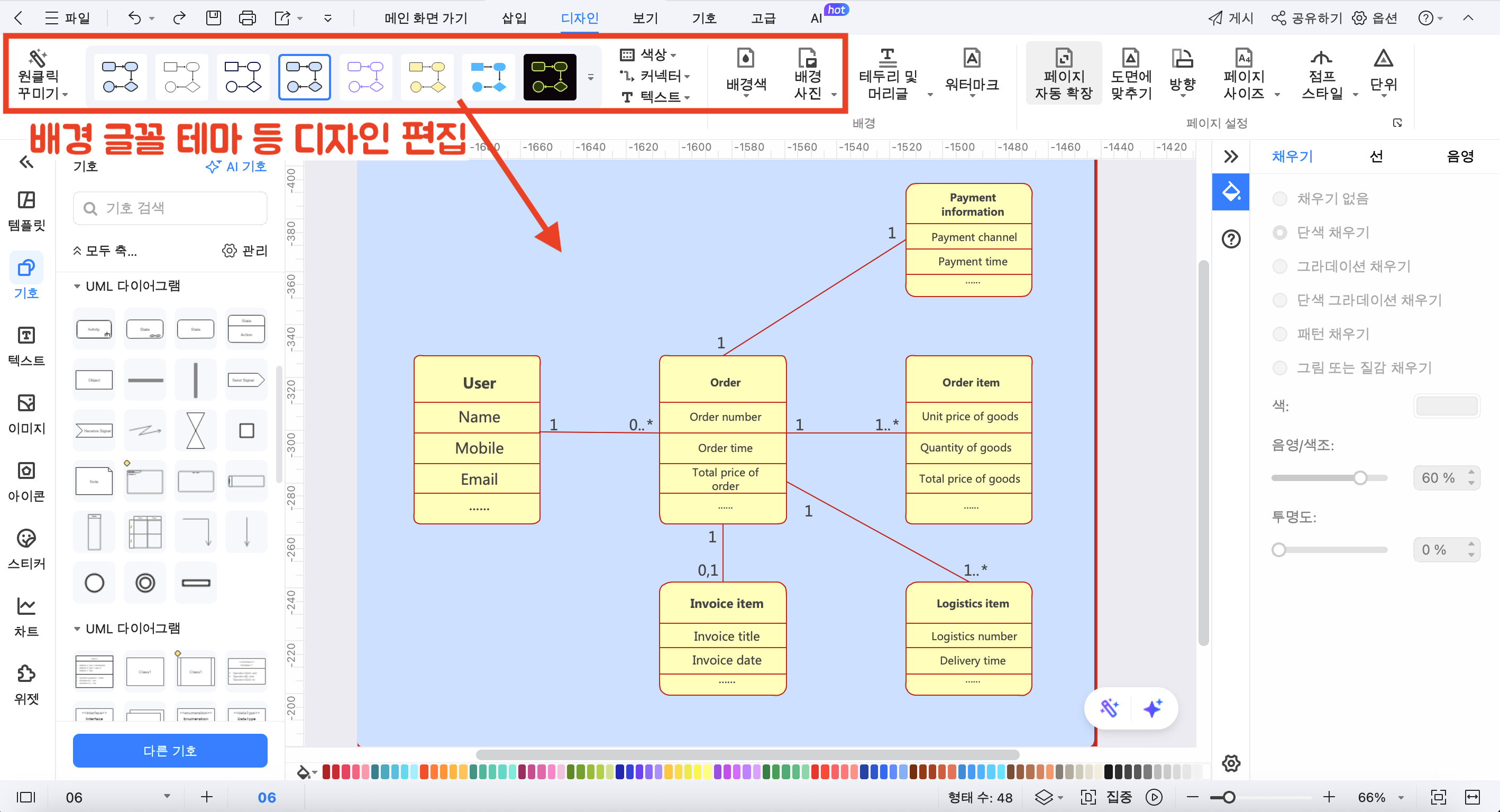Switch to the 음영 shadow tab
This screenshot has width=1500, height=812.
tap(1460, 156)
